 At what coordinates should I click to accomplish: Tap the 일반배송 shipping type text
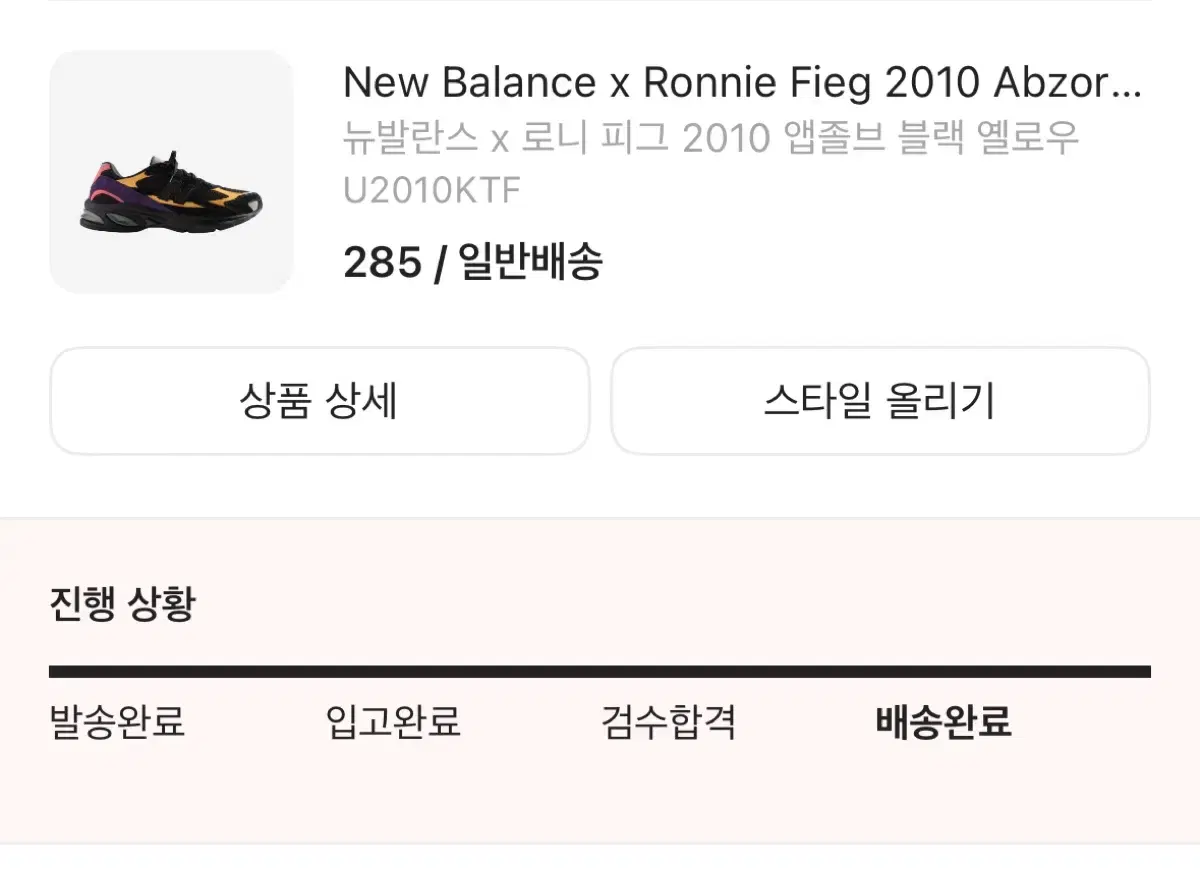(x=530, y=263)
